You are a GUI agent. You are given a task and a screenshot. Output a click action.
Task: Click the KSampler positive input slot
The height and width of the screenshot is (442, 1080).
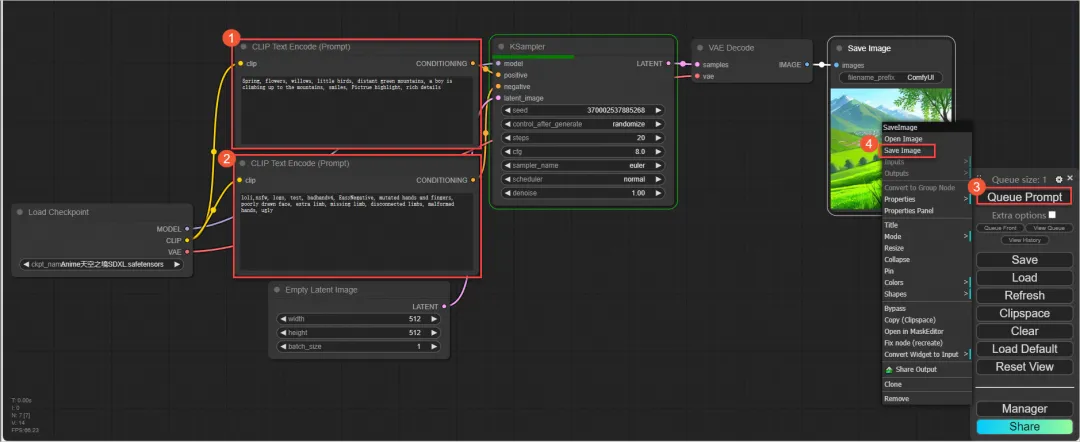498,75
